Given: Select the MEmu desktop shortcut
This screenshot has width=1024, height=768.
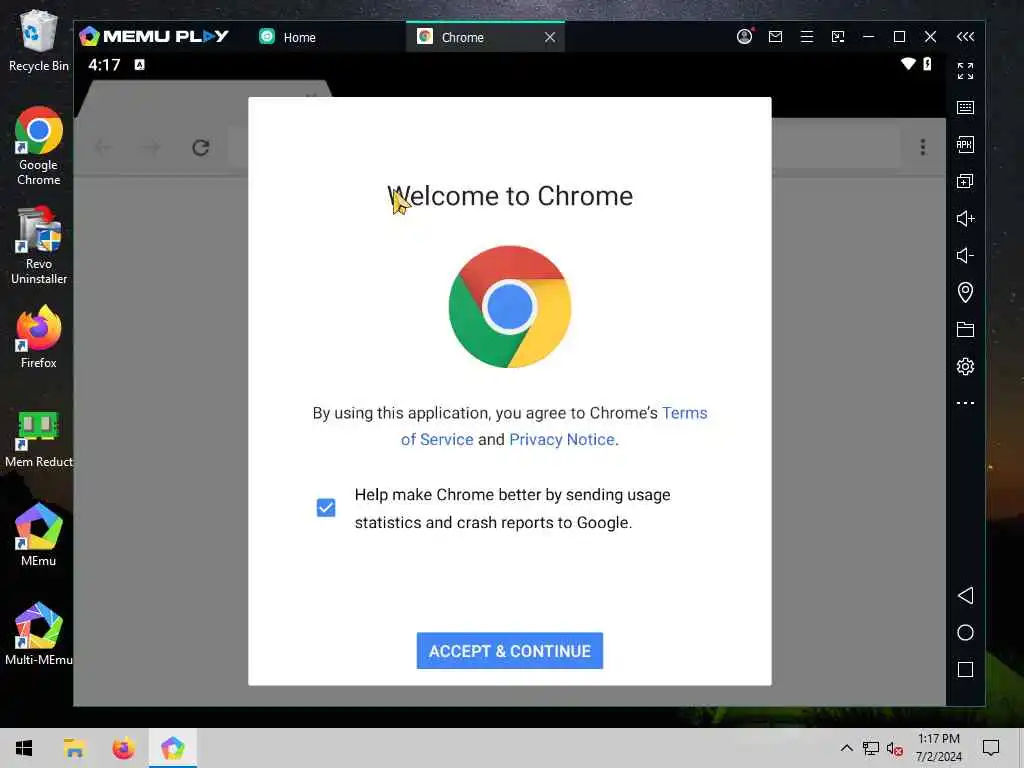Looking at the screenshot, I should pos(39,535).
